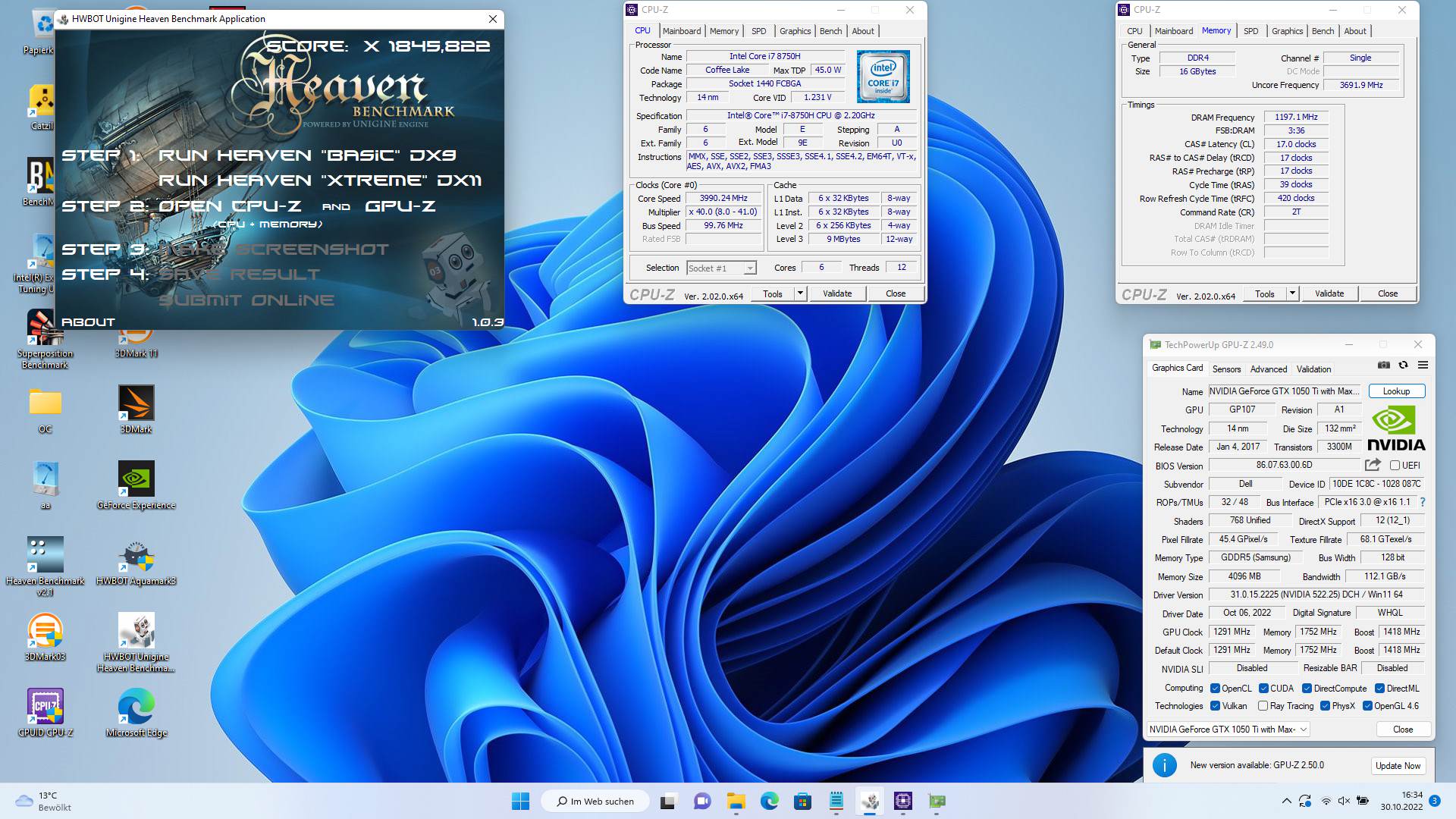Click Close button in right CPU-Z window
The width and height of the screenshot is (1456, 819).
pyautogui.click(x=1387, y=293)
